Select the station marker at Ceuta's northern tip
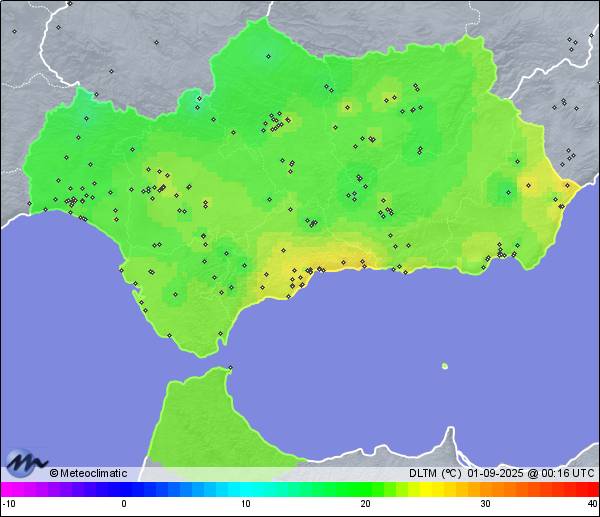This screenshot has width=600, height=517. tap(230, 367)
